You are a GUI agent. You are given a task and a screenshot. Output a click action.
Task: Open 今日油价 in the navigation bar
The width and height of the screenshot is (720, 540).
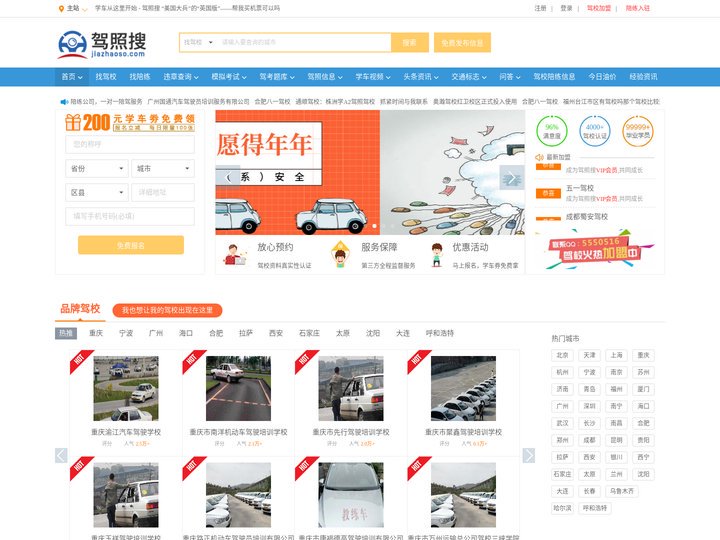click(602, 77)
